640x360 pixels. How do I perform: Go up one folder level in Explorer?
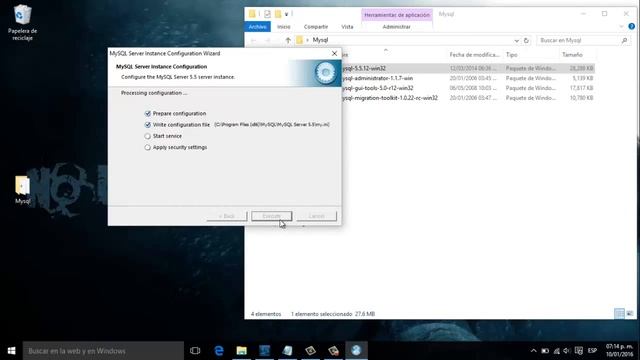click(288, 40)
